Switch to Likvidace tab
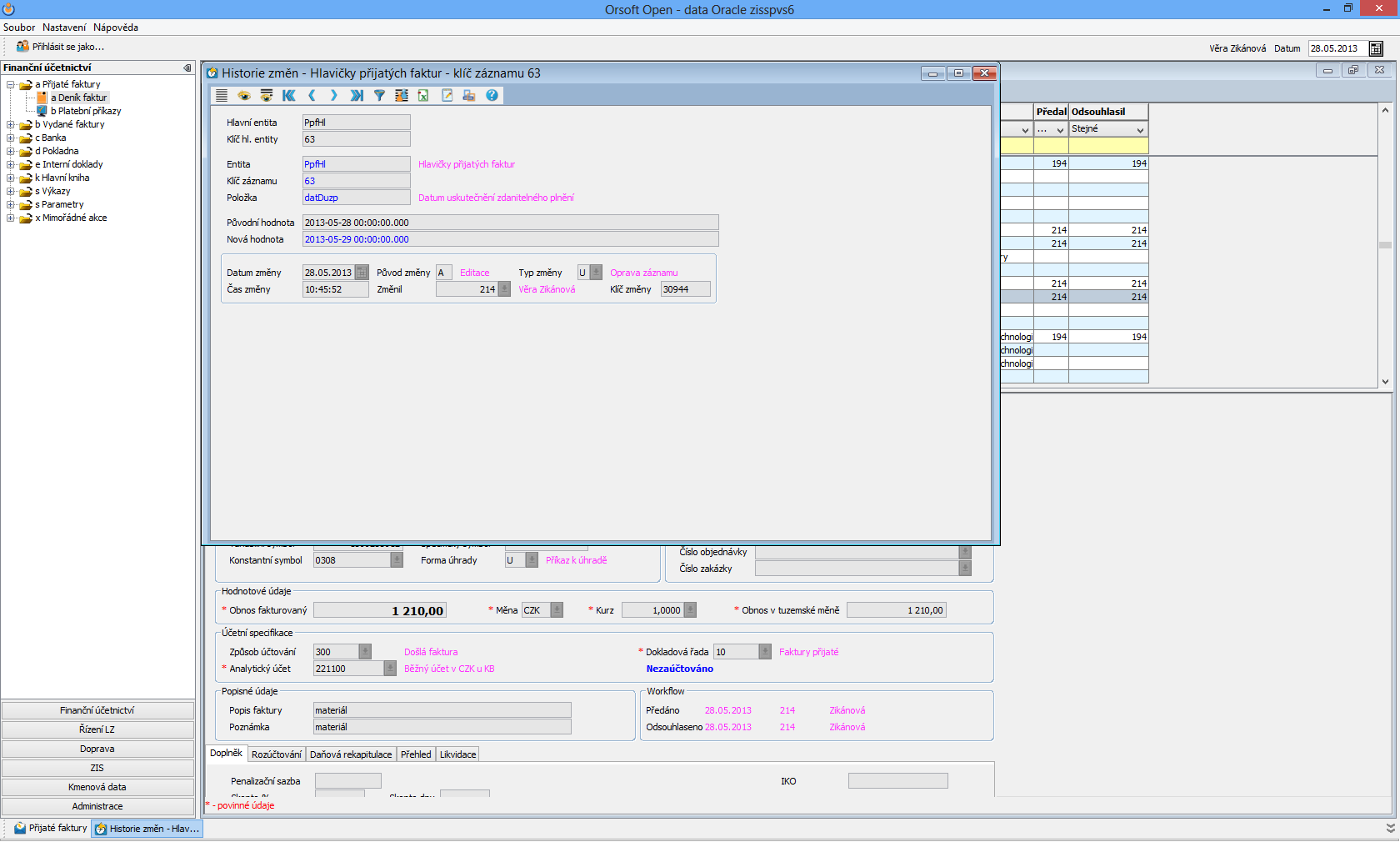1400x842 pixels. [457, 754]
